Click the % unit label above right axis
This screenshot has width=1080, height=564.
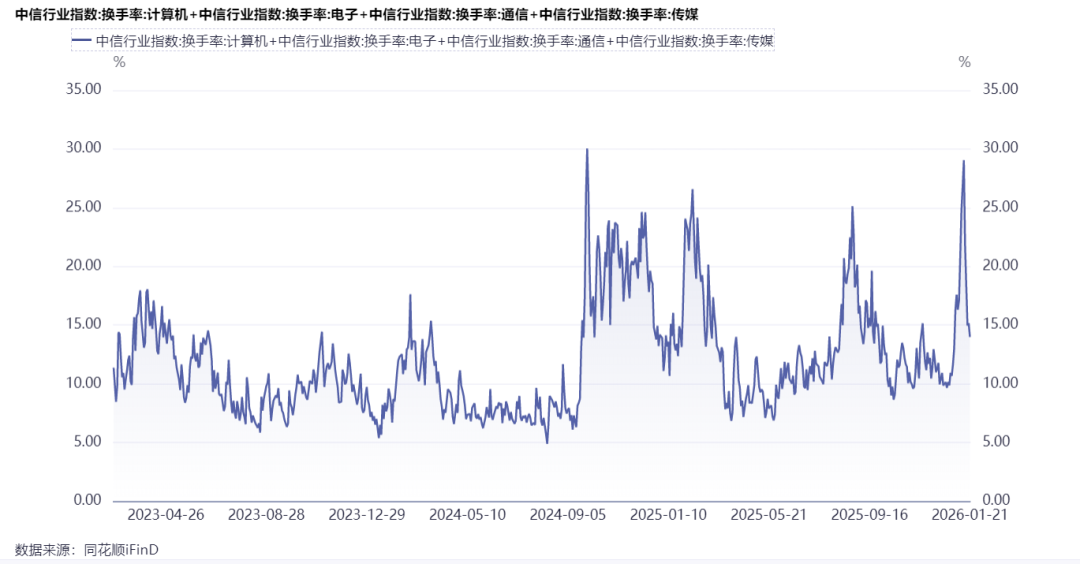tap(964, 63)
